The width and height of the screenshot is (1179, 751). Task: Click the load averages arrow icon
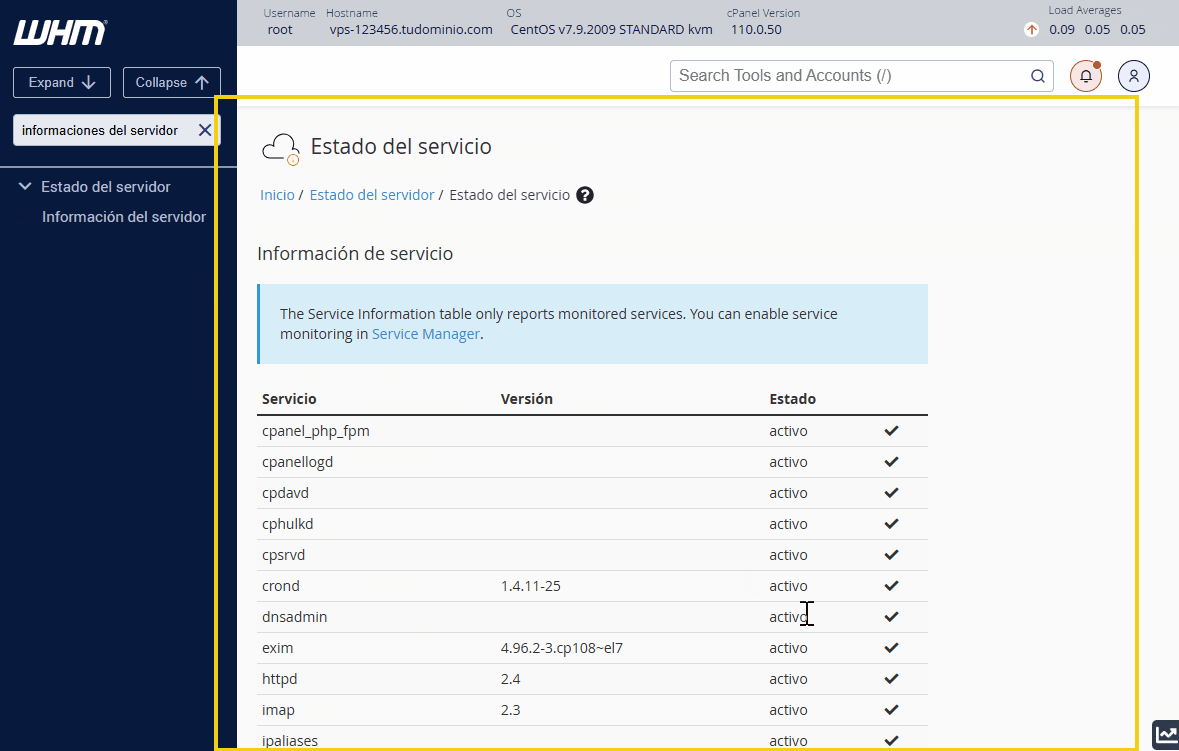point(1031,30)
